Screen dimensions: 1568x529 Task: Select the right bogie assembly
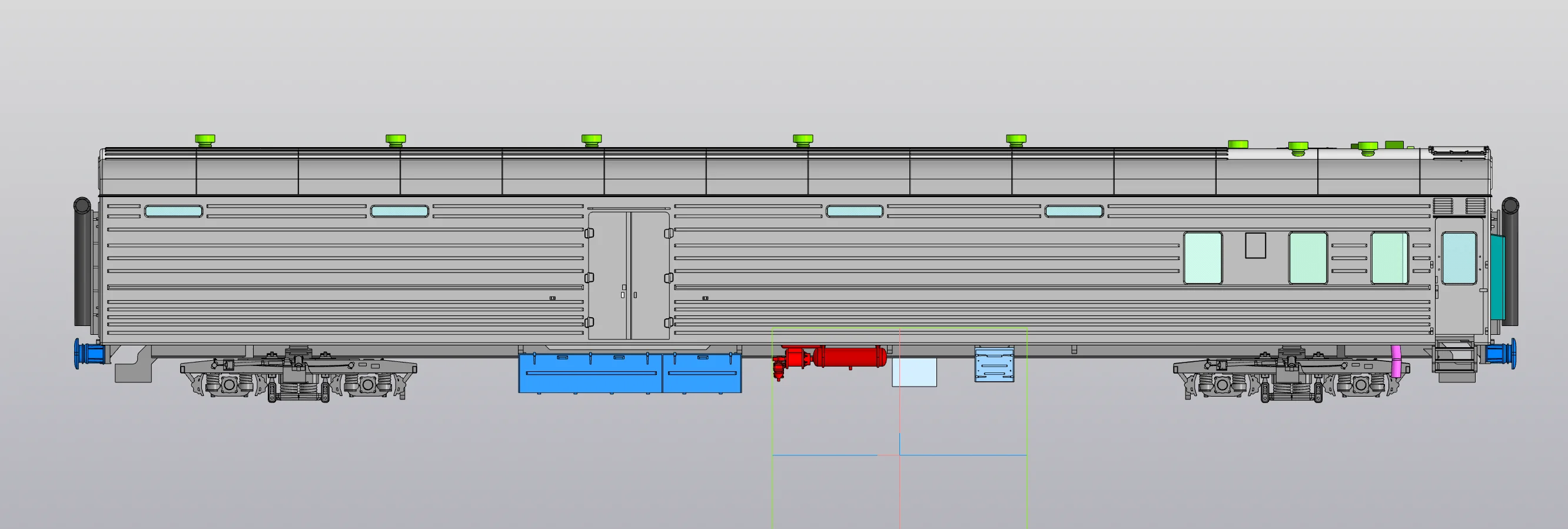tap(1290, 374)
